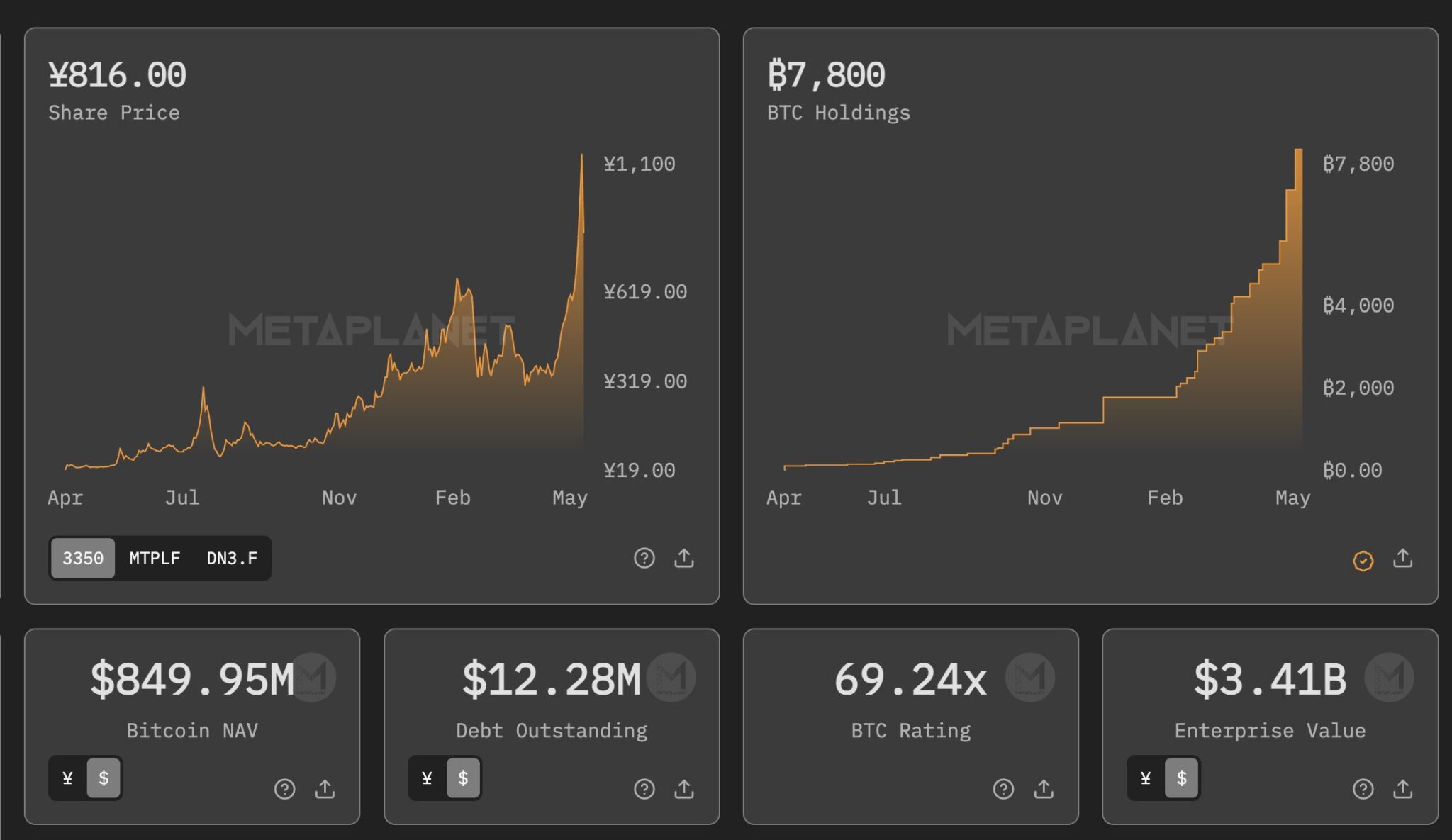Switch Debt Outstanding display to yen
Screen dimensions: 1452x840
click(x=425, y=778)
